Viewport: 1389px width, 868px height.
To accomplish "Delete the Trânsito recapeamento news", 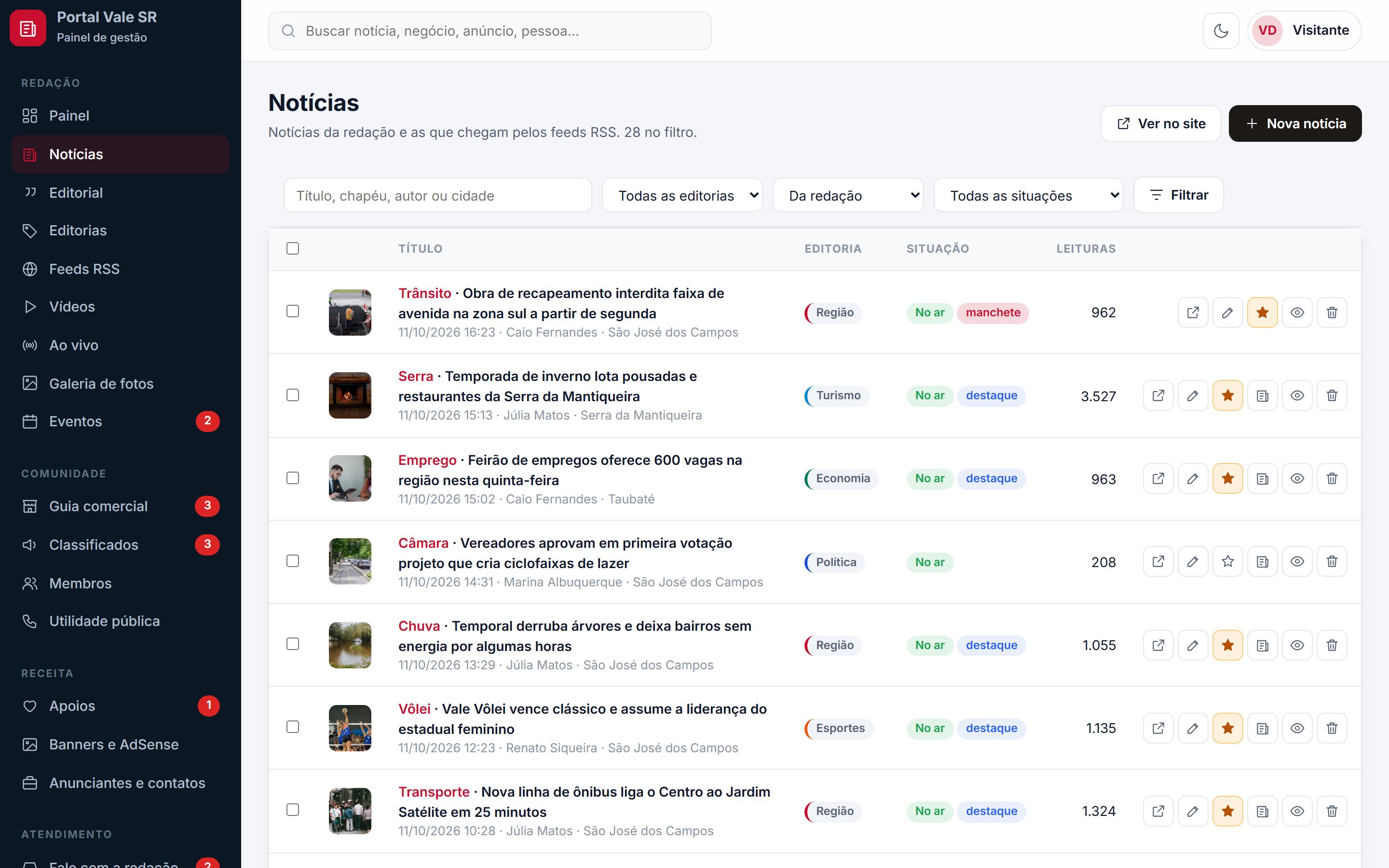I will tap(1332, 312).
